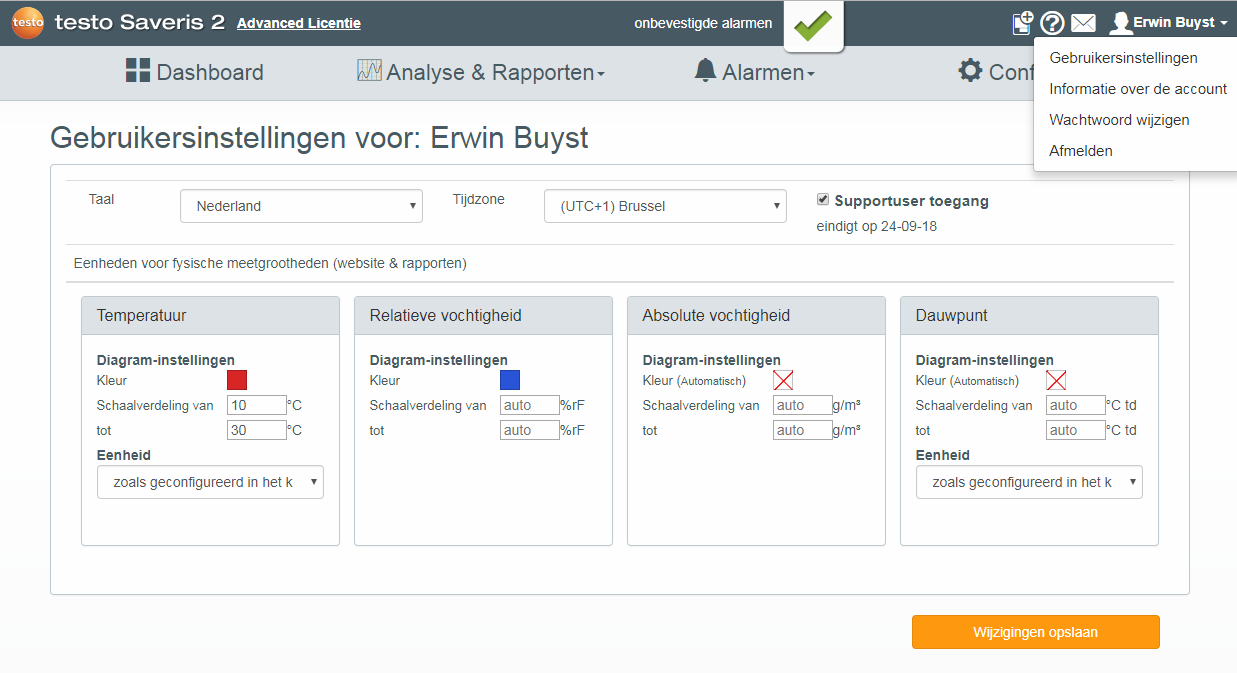Choose Informatie over de account
1237x673 pixels.
tap(1138, 89)
